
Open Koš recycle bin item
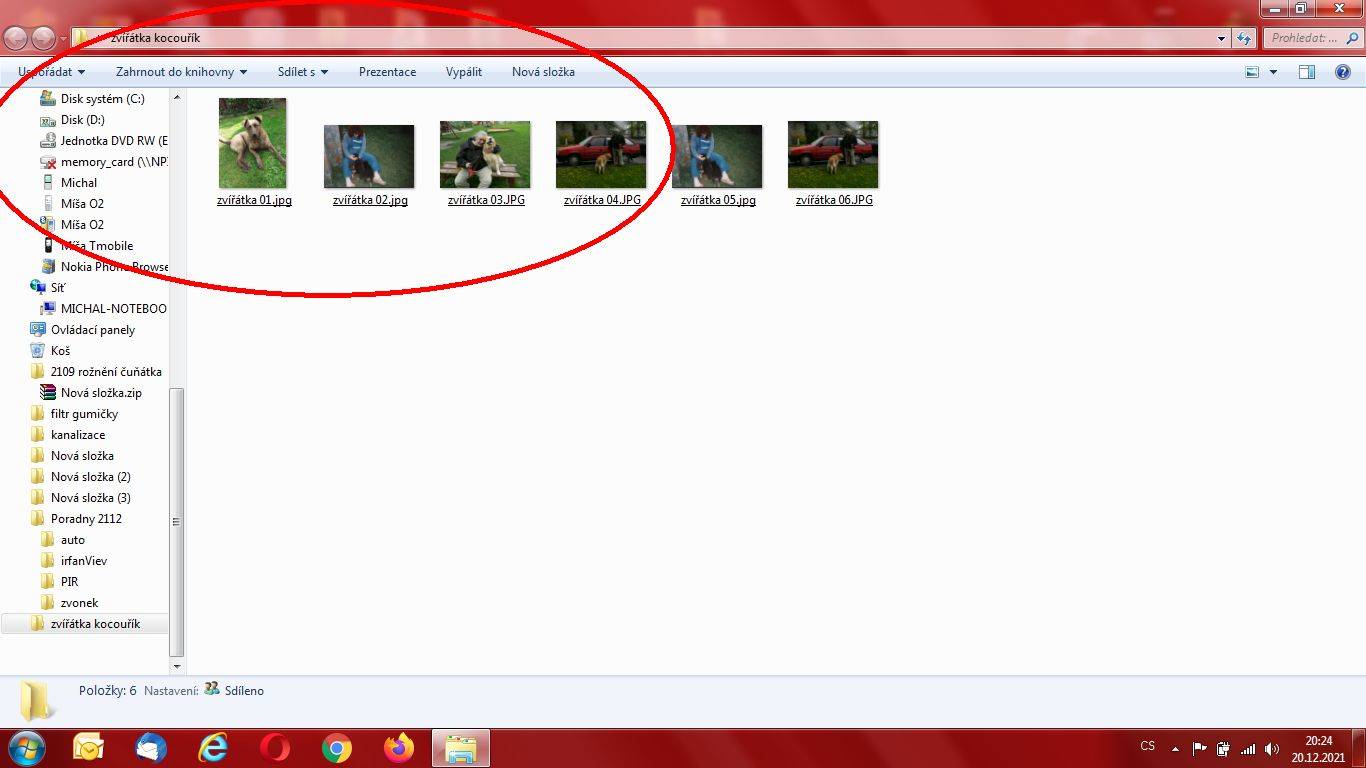click(x=51, y=351)
